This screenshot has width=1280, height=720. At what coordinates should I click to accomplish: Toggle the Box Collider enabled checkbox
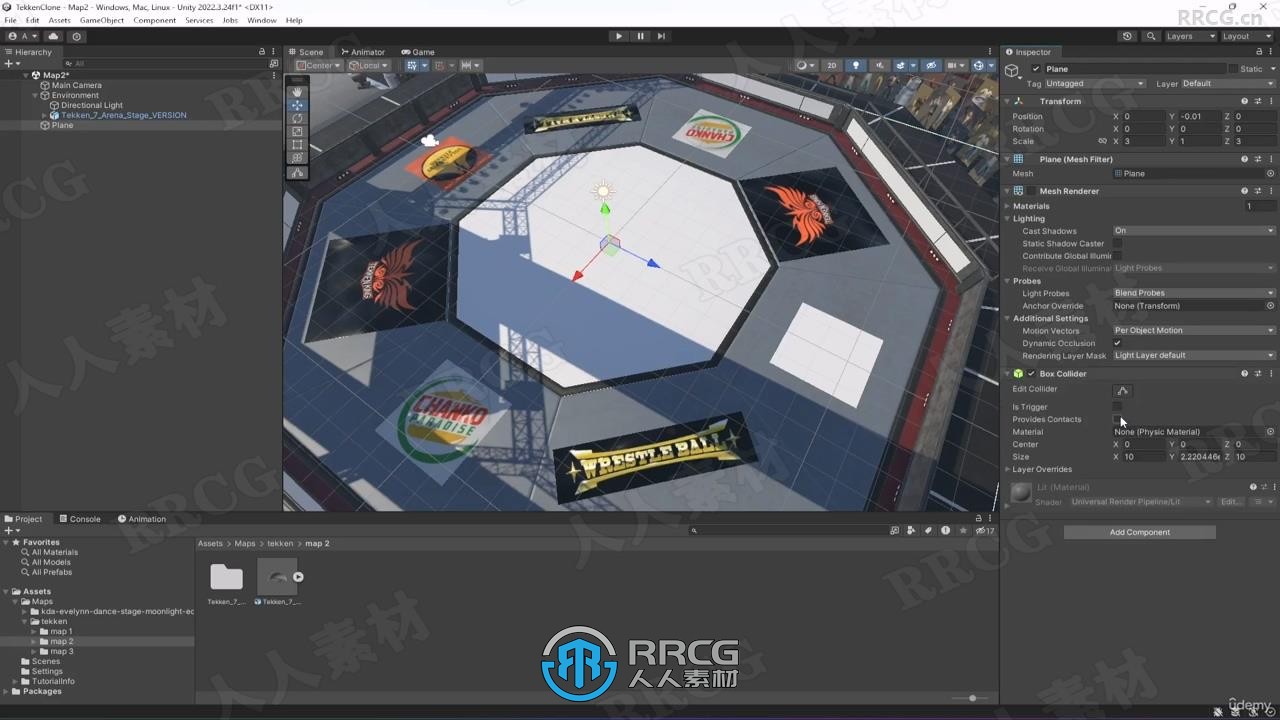[1031, 374]
